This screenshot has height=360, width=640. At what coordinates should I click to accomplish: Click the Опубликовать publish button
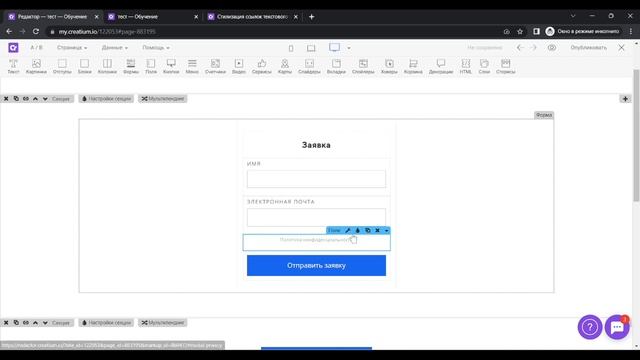tap(588, 48)
